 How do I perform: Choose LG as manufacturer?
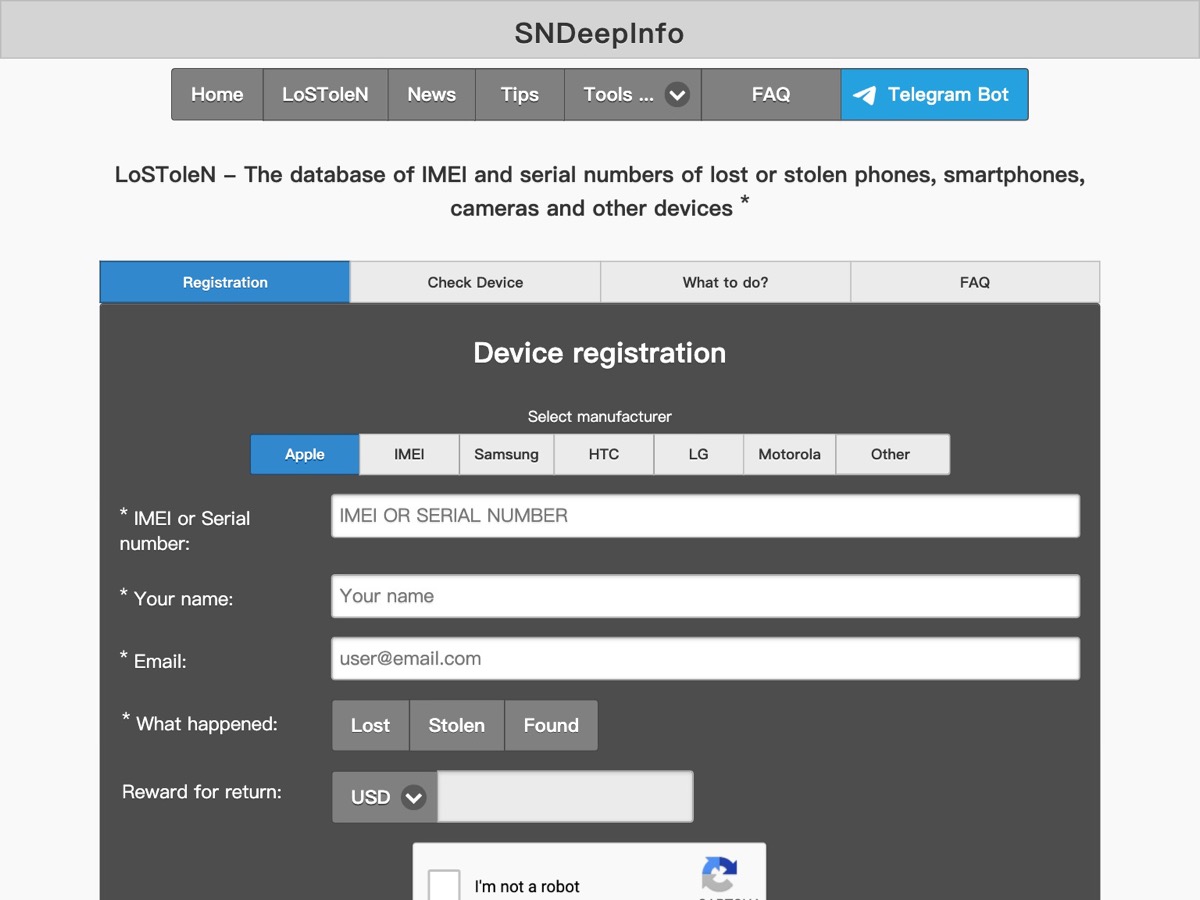698,454
